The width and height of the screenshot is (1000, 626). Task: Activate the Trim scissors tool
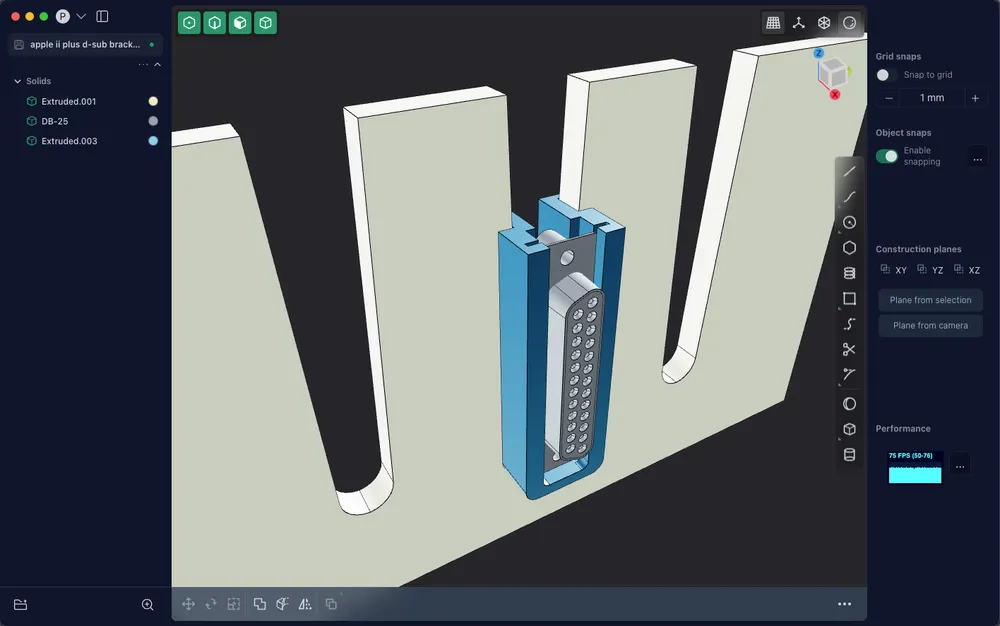(849, 349)
